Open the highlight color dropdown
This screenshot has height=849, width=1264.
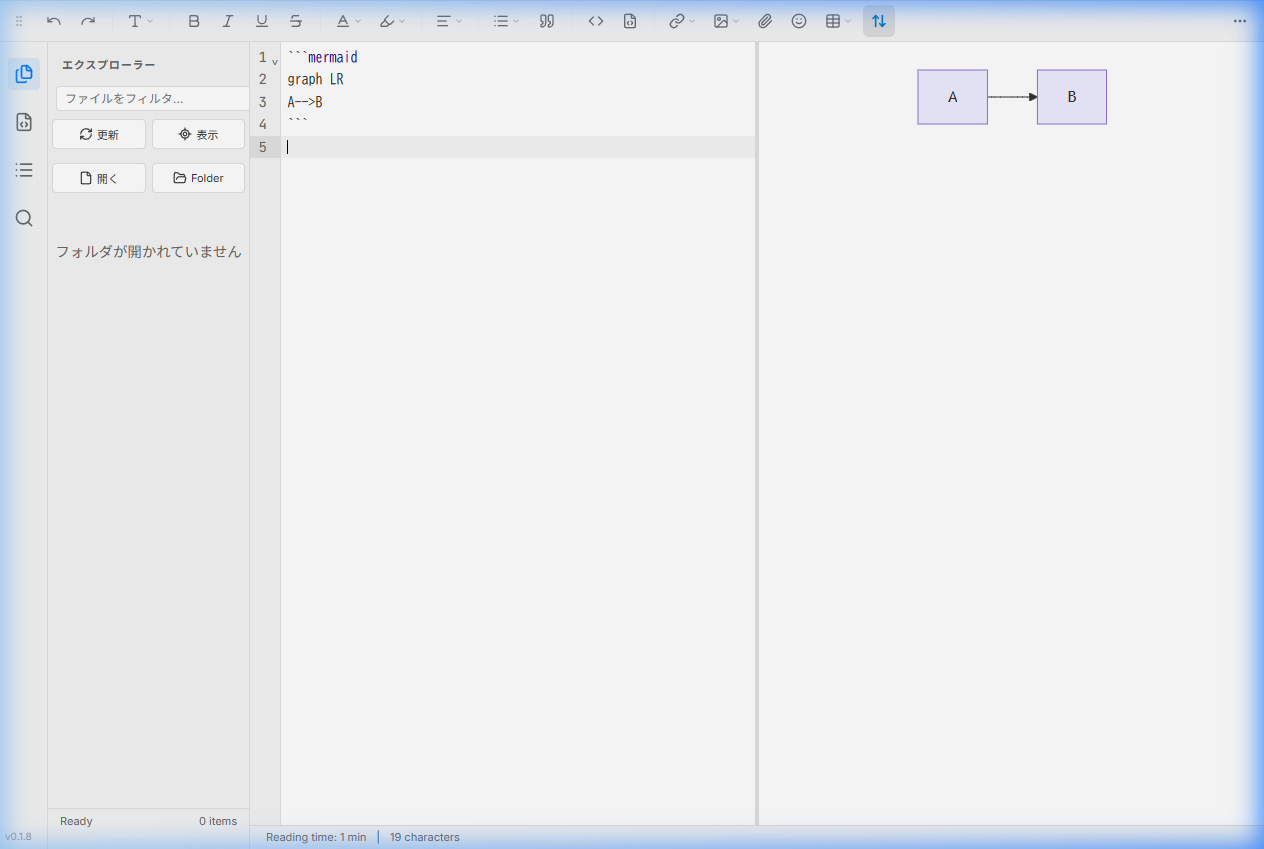(x=392, y=21)
